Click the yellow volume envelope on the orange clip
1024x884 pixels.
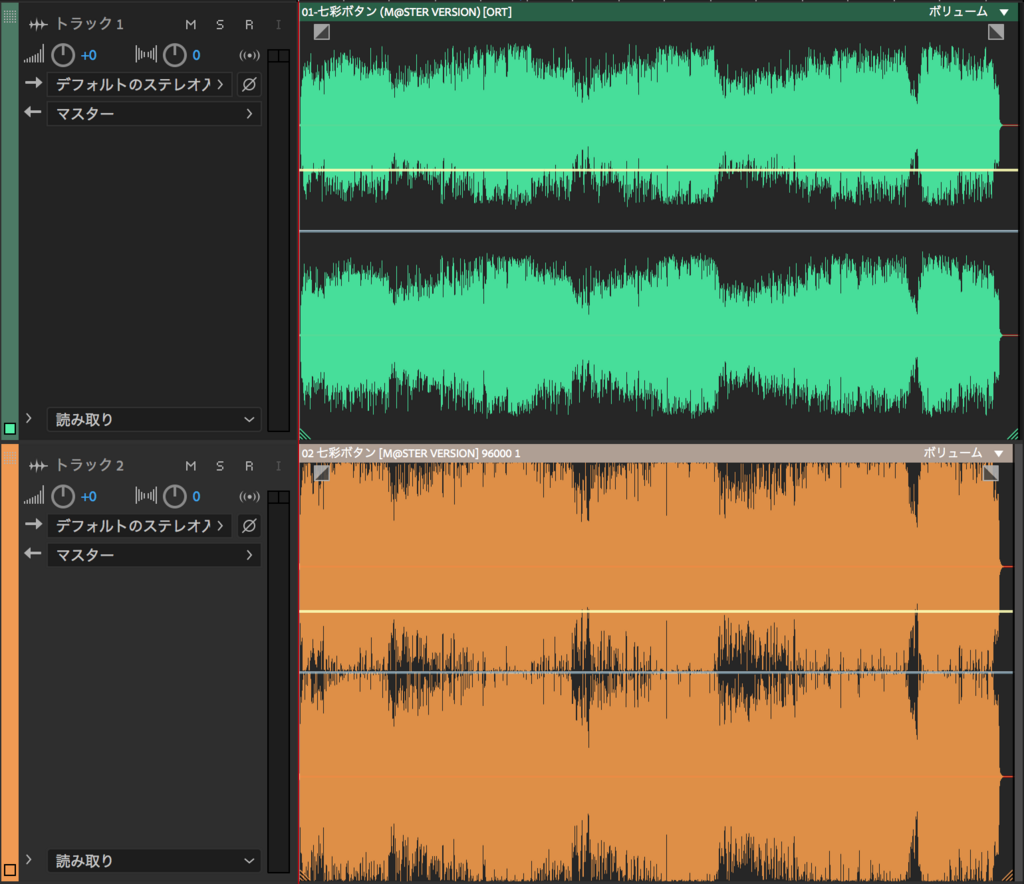coord(656,611)
